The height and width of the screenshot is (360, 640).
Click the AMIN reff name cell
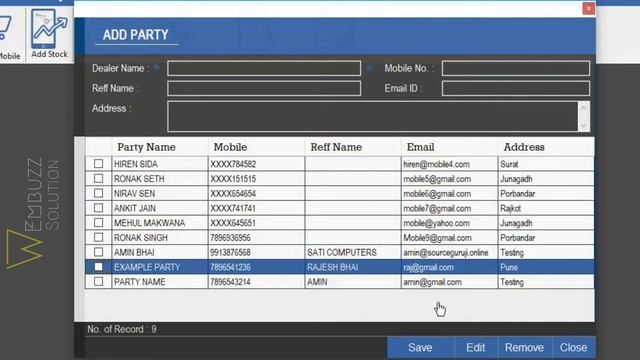(353, 282)
